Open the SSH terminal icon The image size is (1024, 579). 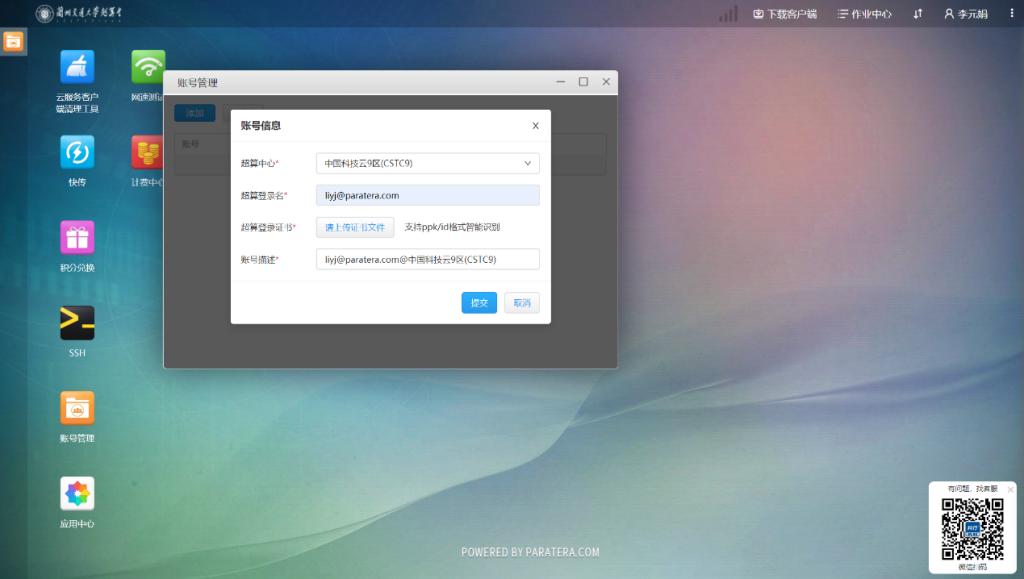click(x=77, y=323)
